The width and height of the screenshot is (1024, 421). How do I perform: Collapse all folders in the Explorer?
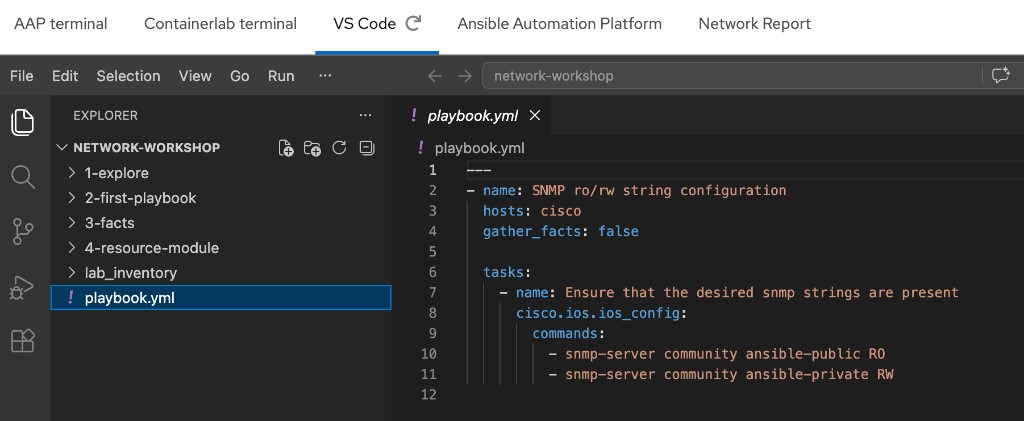click(367, 148)
